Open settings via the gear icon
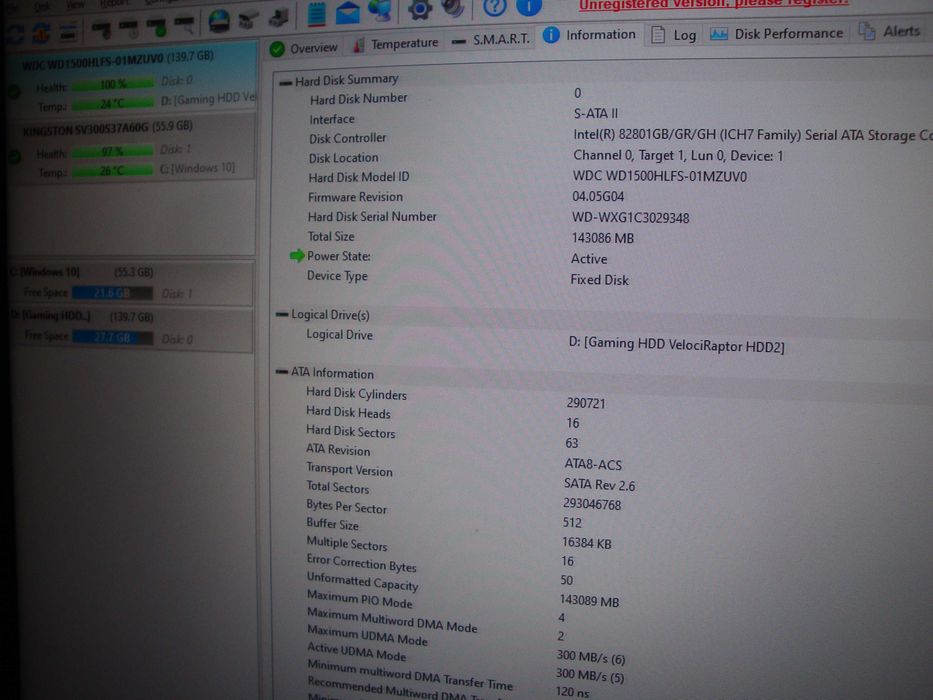The image size is (933, 700). (420, 8)
